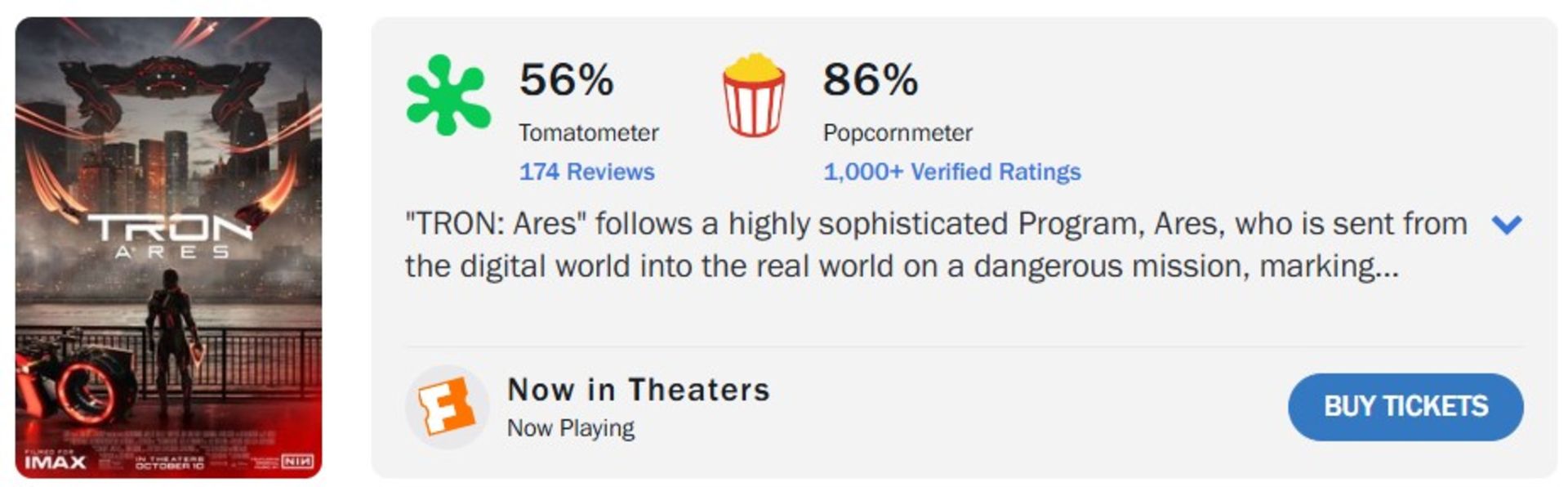Open the 174 Reviews link
This screenshot has height=487, width=1568.
click(x=586, y=172)
